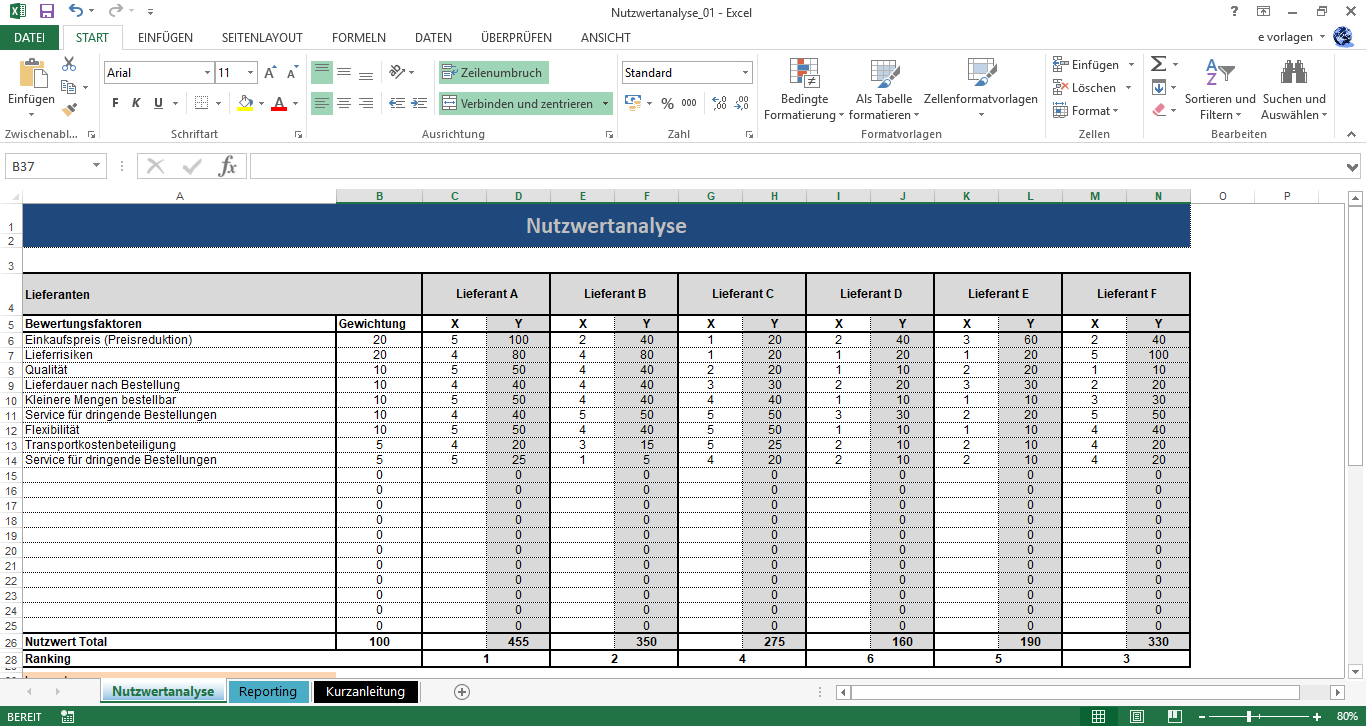Toggle bold formatting (F)
The width and height of the screenshot is (1366, 726).
pos(115,103)
